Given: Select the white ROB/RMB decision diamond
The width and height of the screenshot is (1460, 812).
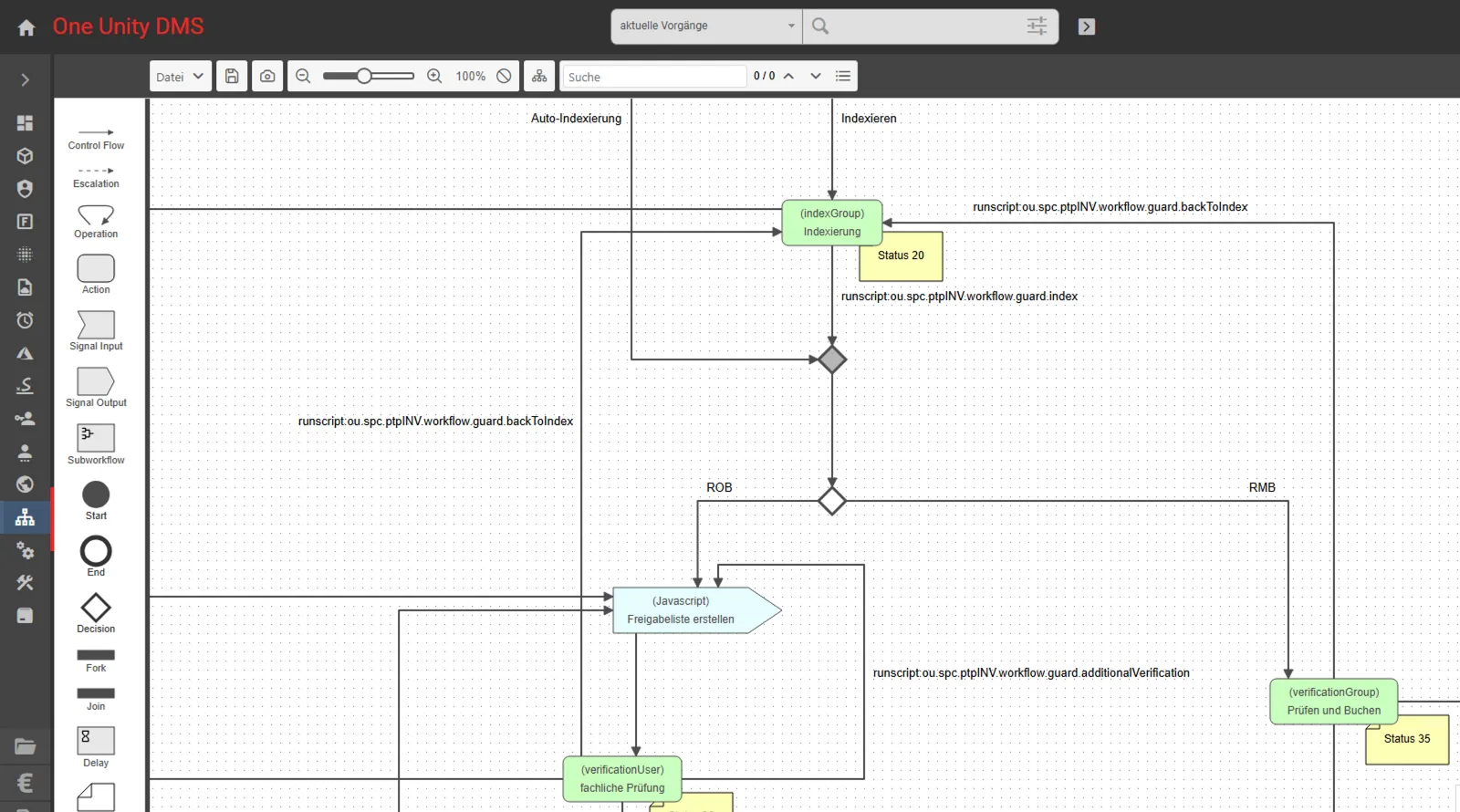Looking at the screenshot, I should 832,501.
